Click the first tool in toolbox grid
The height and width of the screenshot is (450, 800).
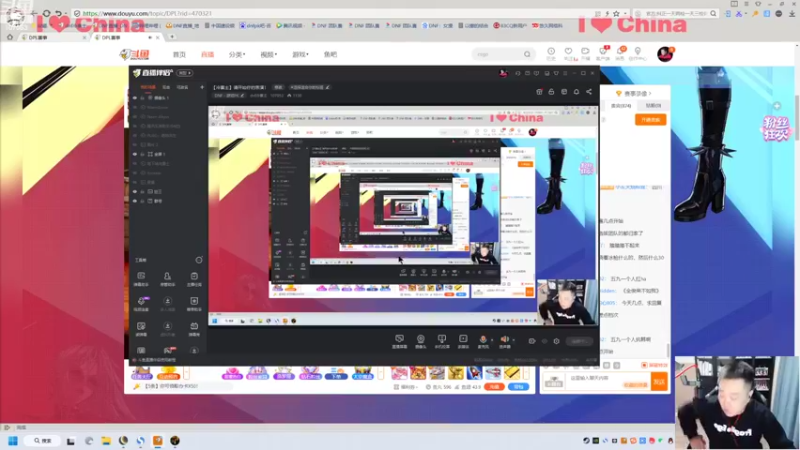click(141, 279)
